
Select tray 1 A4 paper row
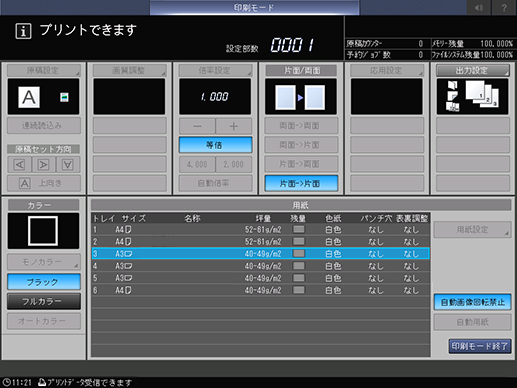[x=261, y=230]
